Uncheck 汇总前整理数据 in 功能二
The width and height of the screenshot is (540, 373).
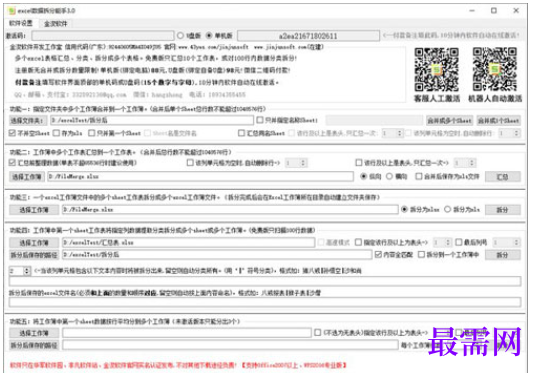(x=12, y=163)
